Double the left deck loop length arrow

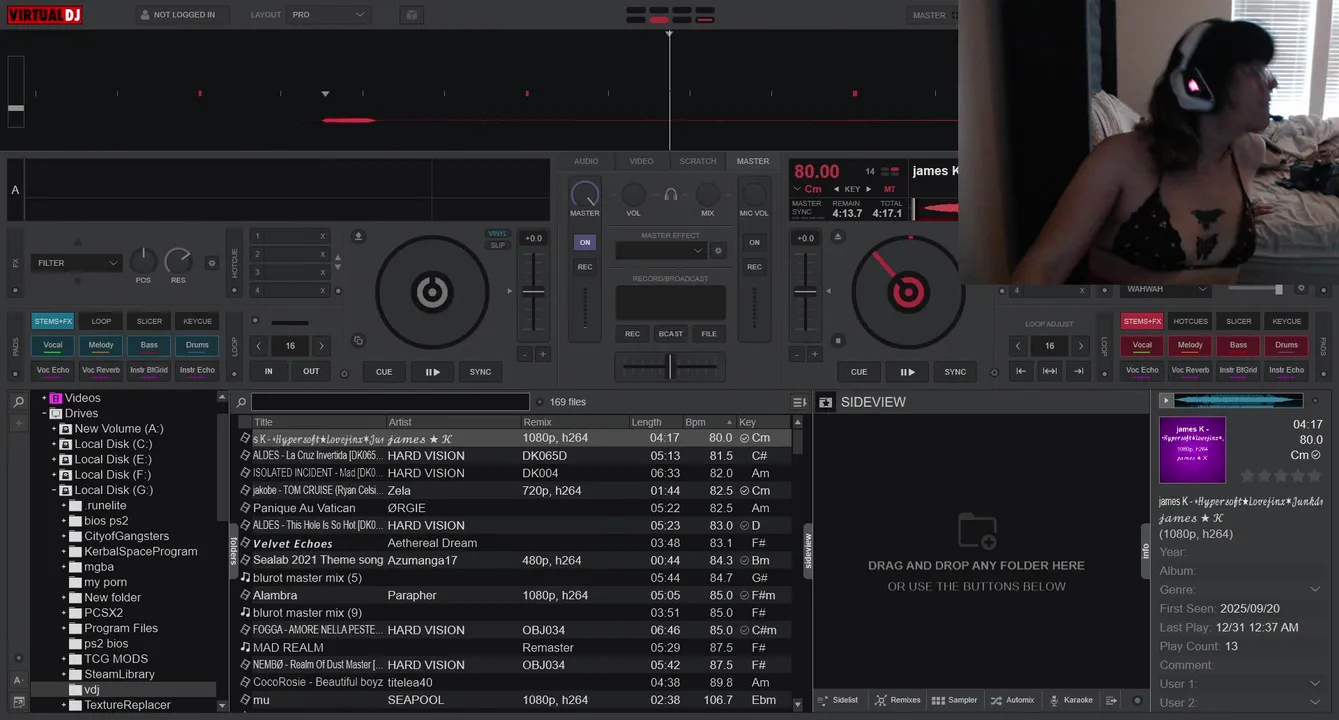tap(321, 346)
